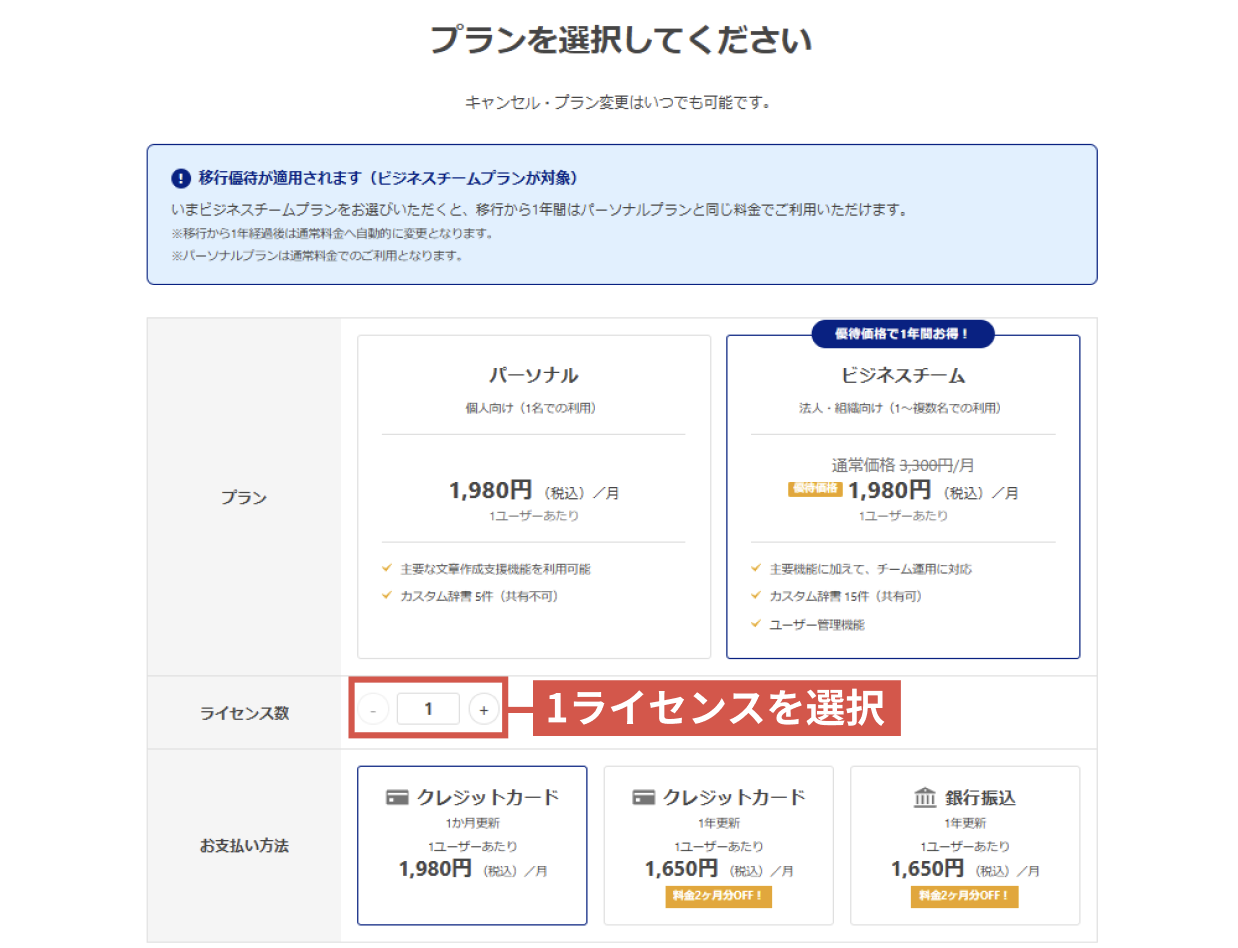
Task: Click 1,980円 price in パーソナル card
Action: 490,490
